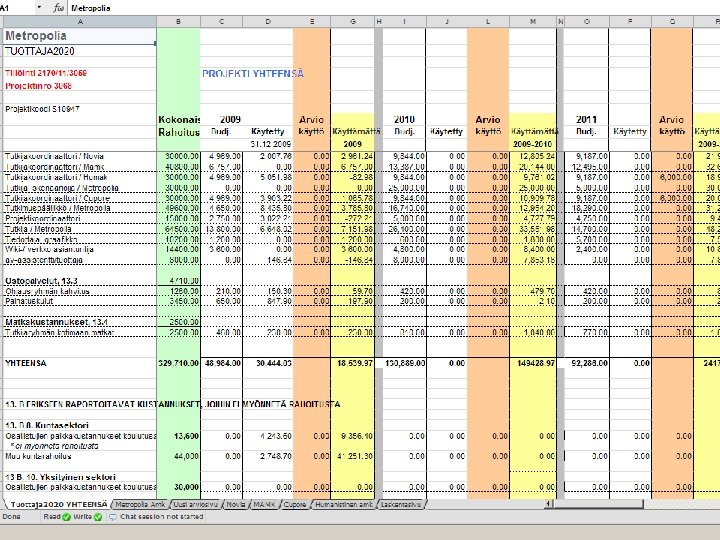
Task: Select the narrow column N header
Action: coord(560,22)
